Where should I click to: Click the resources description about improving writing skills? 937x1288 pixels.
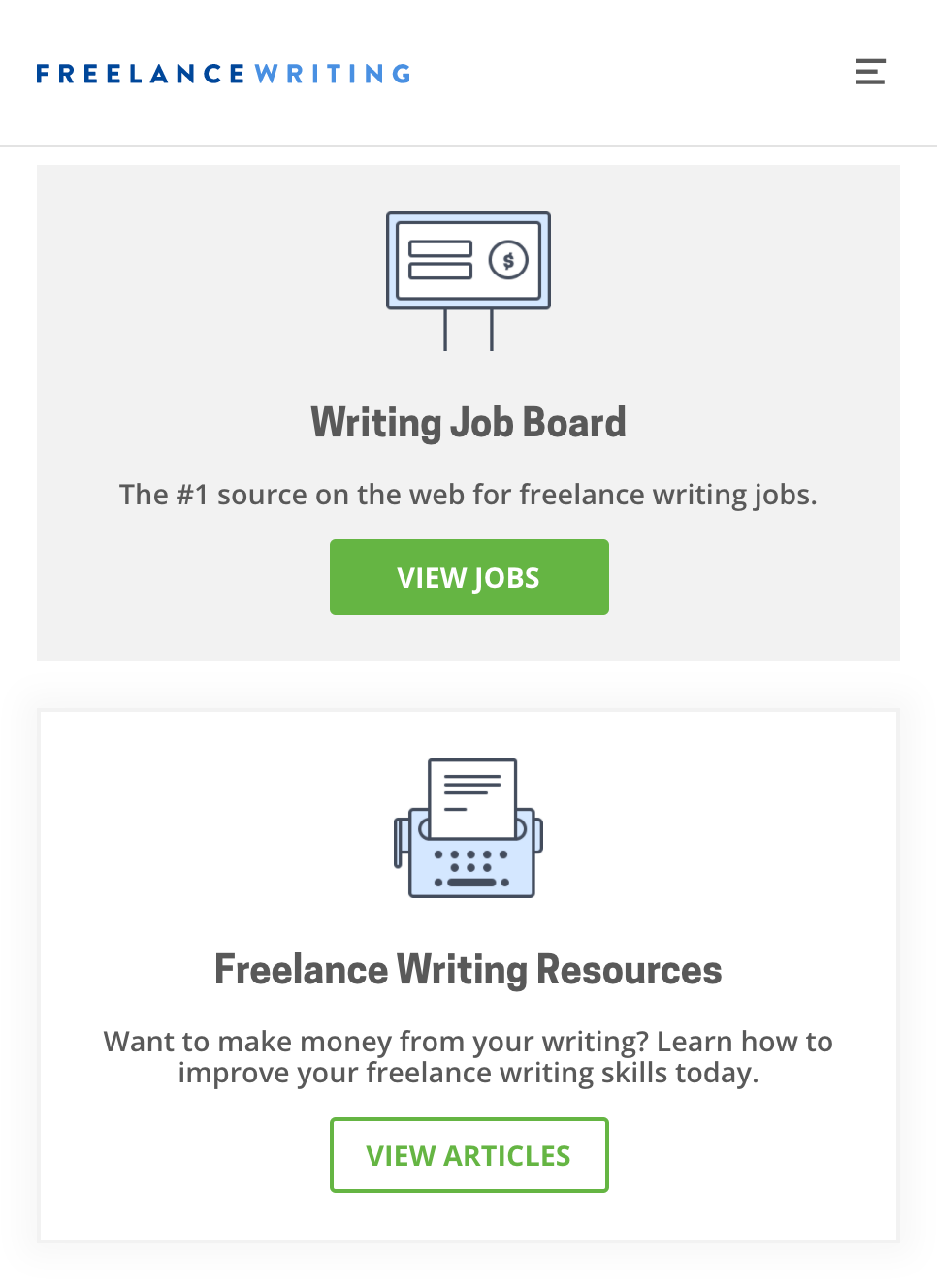coord(467,1056)
